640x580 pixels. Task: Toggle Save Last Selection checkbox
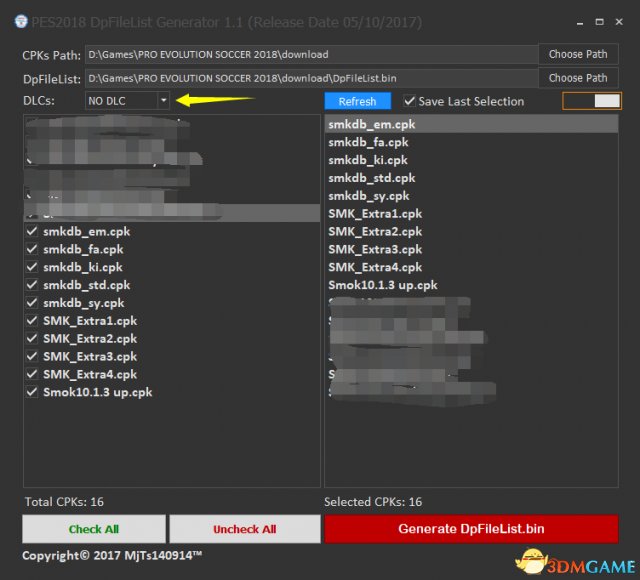(409, 101)
